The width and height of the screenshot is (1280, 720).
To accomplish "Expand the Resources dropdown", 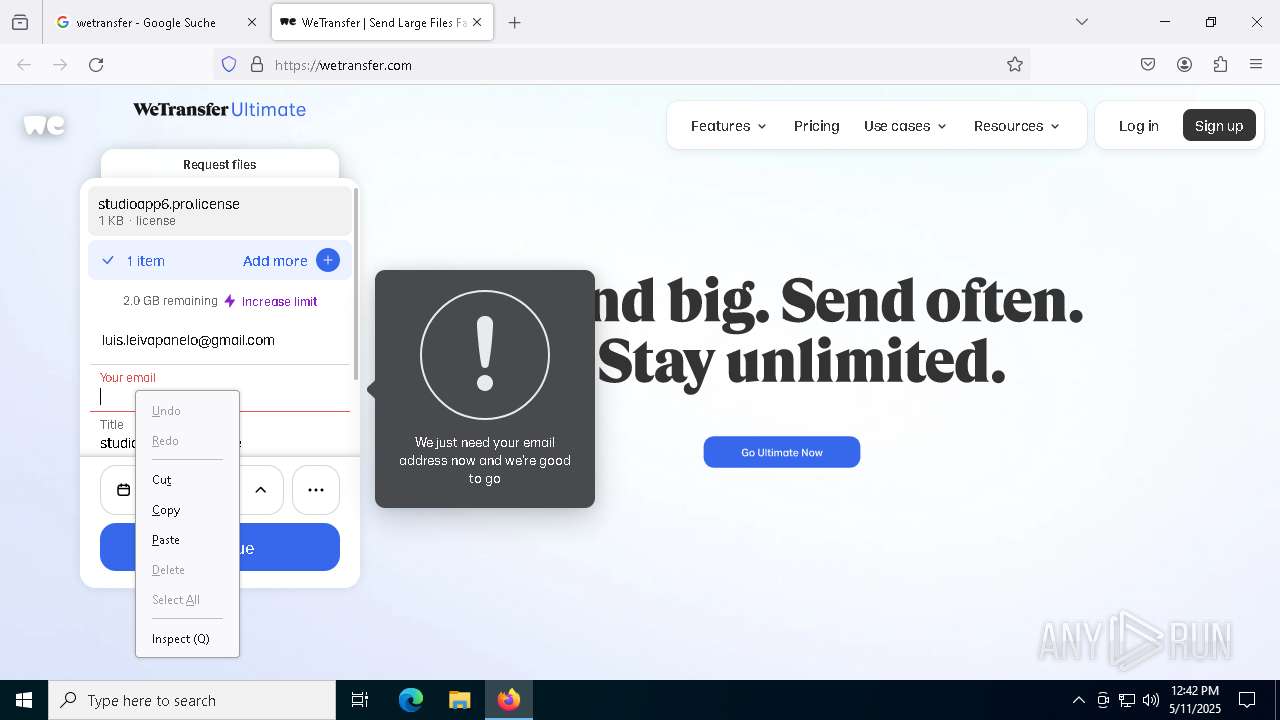I will pyautogui.click(x=1016, y=126).
